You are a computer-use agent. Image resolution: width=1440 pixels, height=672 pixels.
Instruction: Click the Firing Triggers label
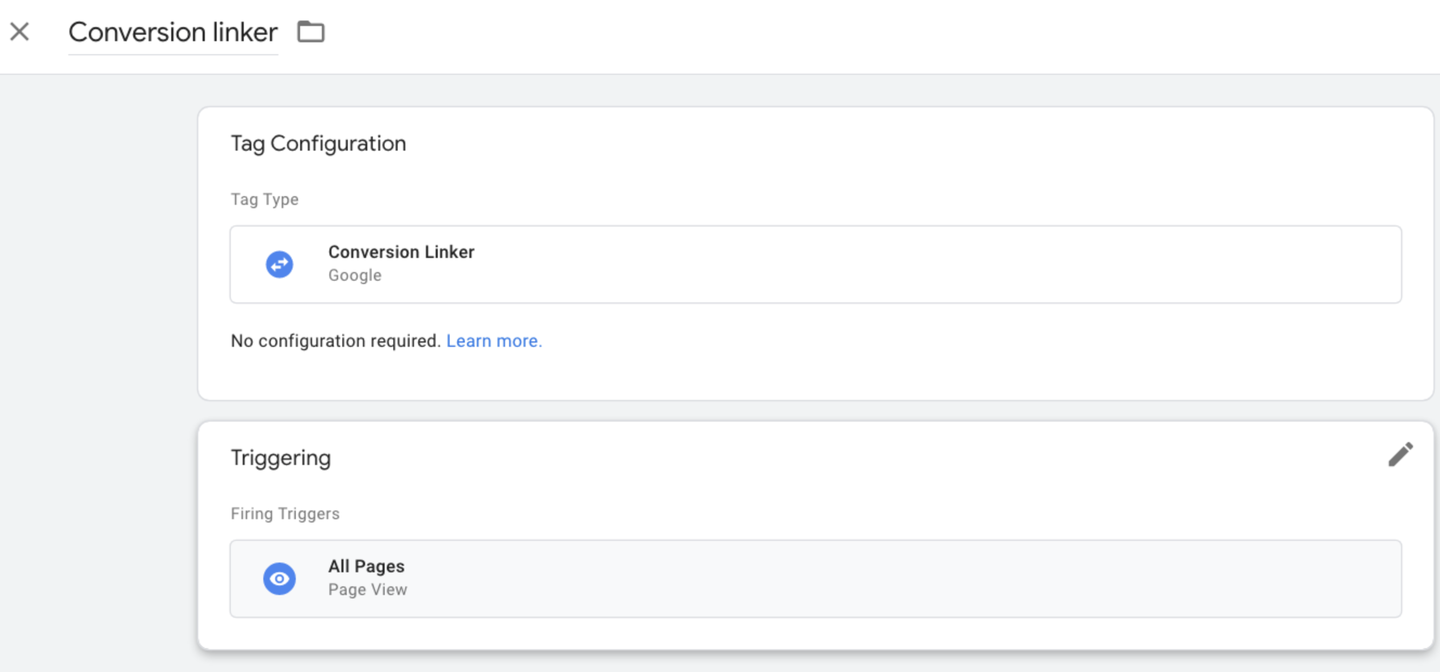click(285, 513)
